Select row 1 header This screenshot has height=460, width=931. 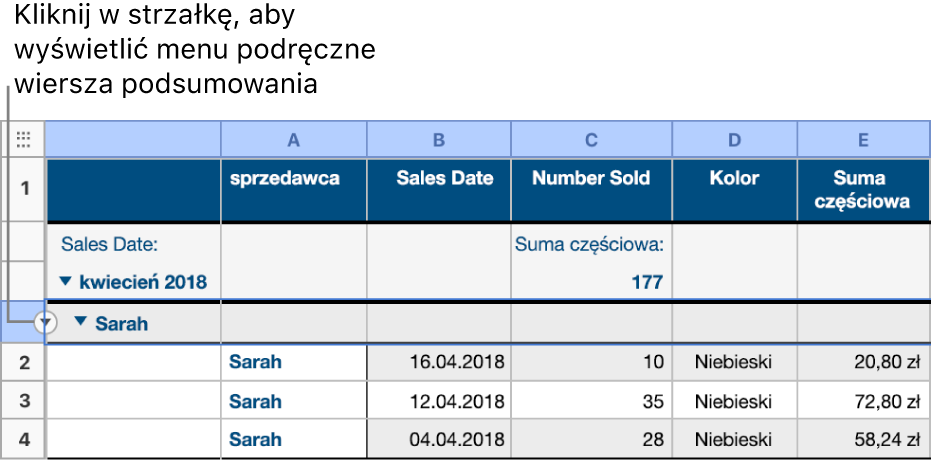click(x=24, y=189)
